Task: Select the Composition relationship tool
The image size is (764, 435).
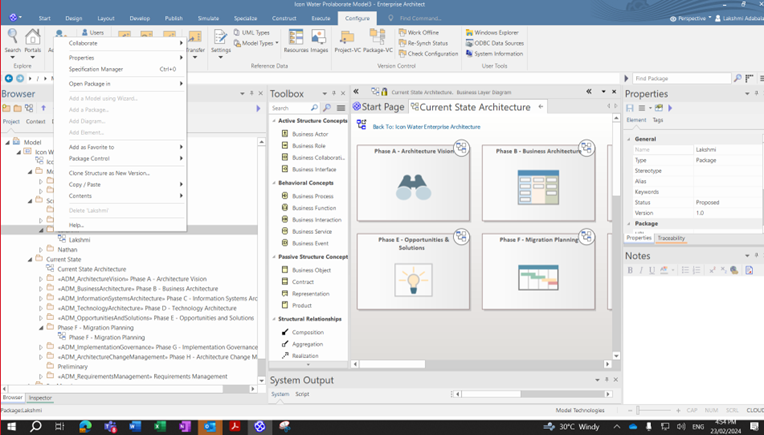Action: (307, 332)
